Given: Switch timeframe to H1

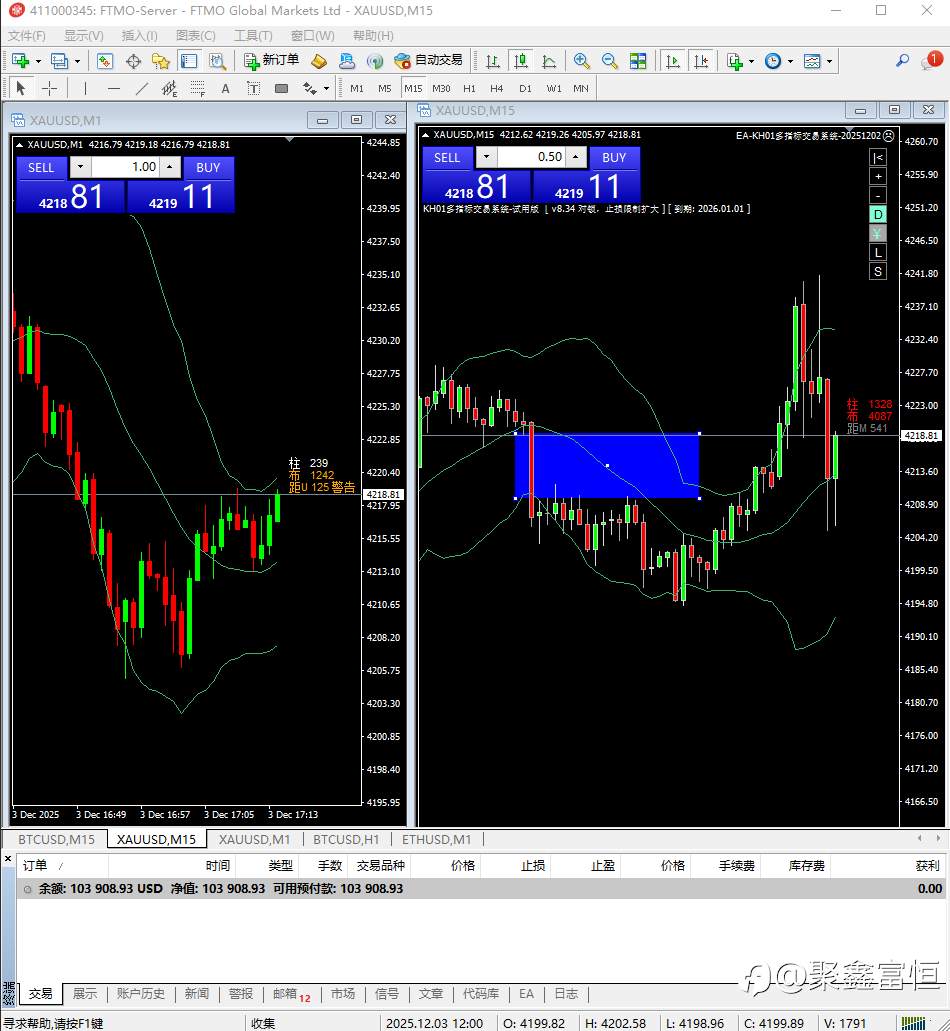Looking at the screenshot, I should coord(469,88).
